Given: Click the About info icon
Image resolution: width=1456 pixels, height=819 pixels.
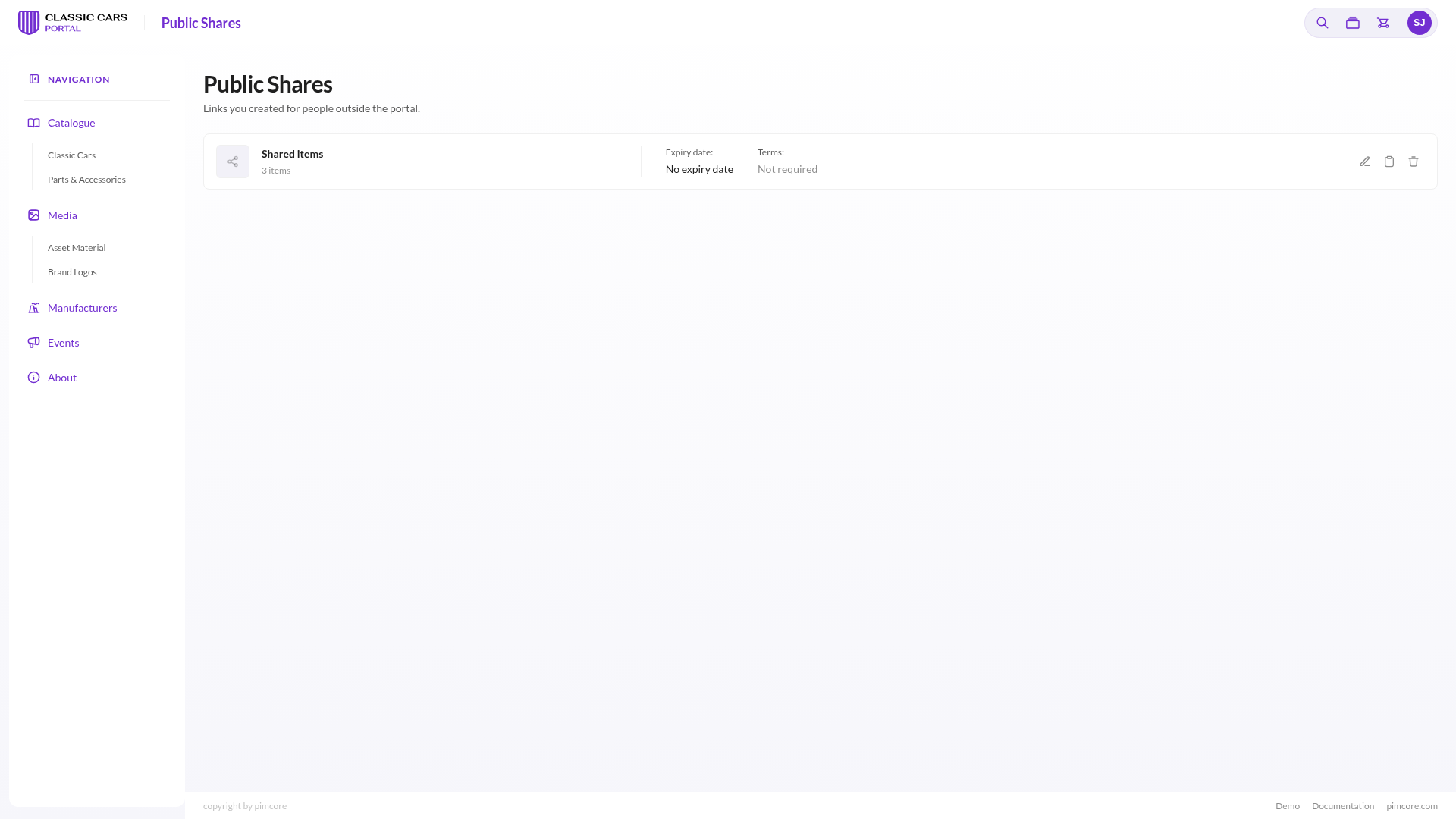Looking at the screenshot, I should (33, 378).
